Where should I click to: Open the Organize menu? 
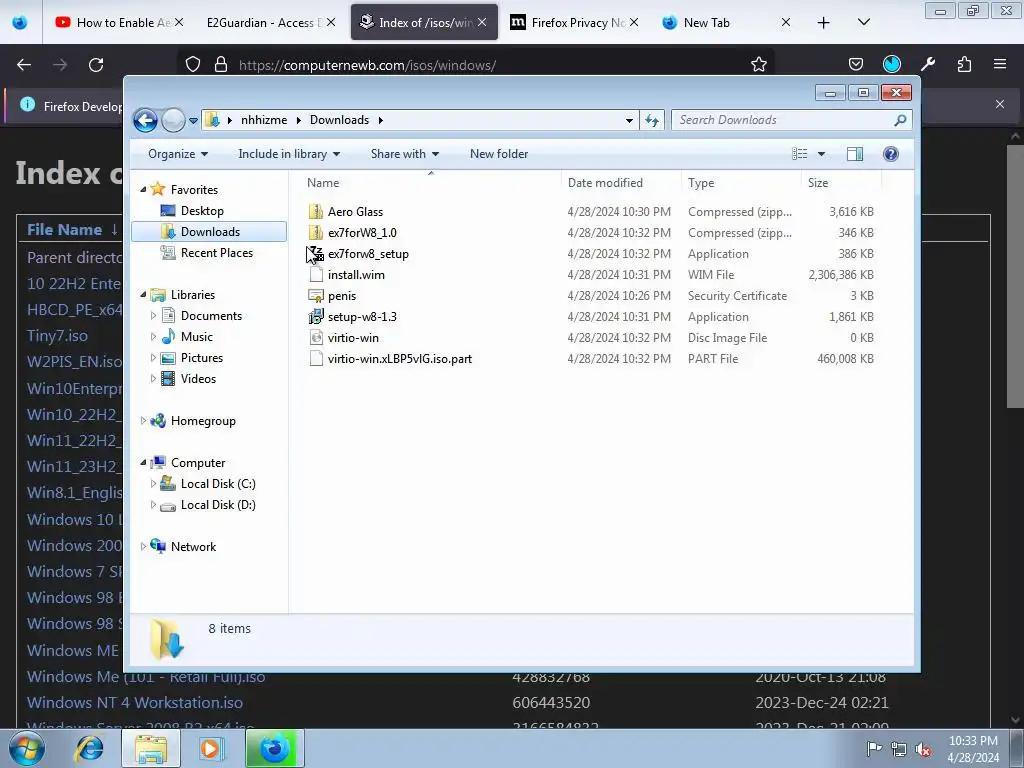tap(178, 154)
